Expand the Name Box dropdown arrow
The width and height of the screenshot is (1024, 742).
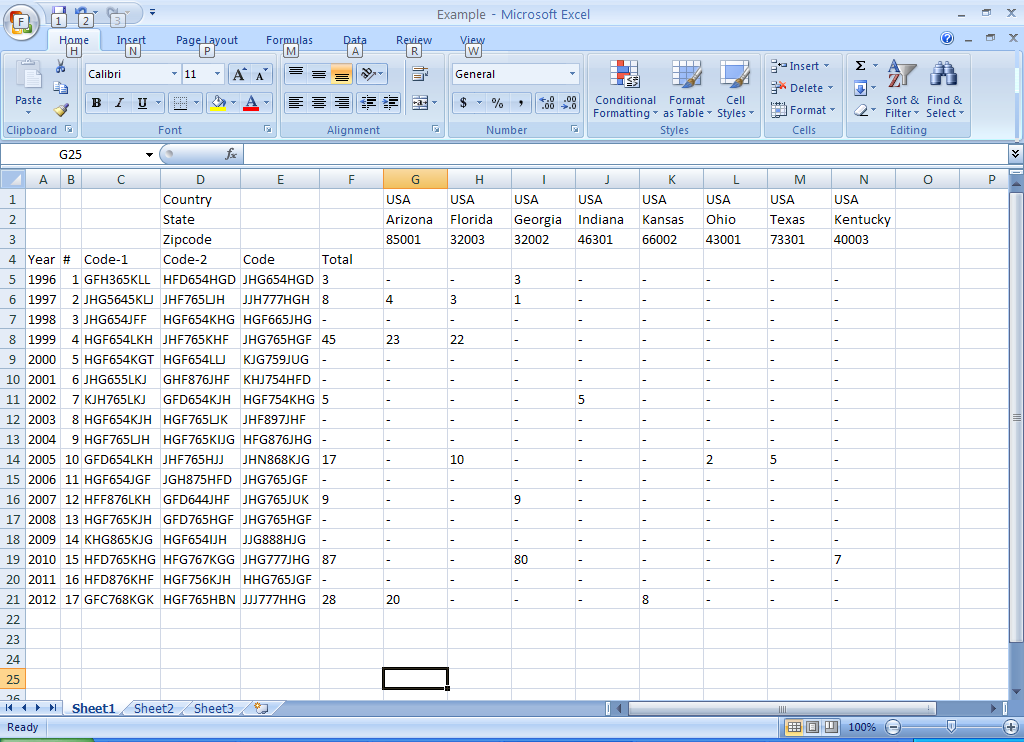click(x=149, y=155)
